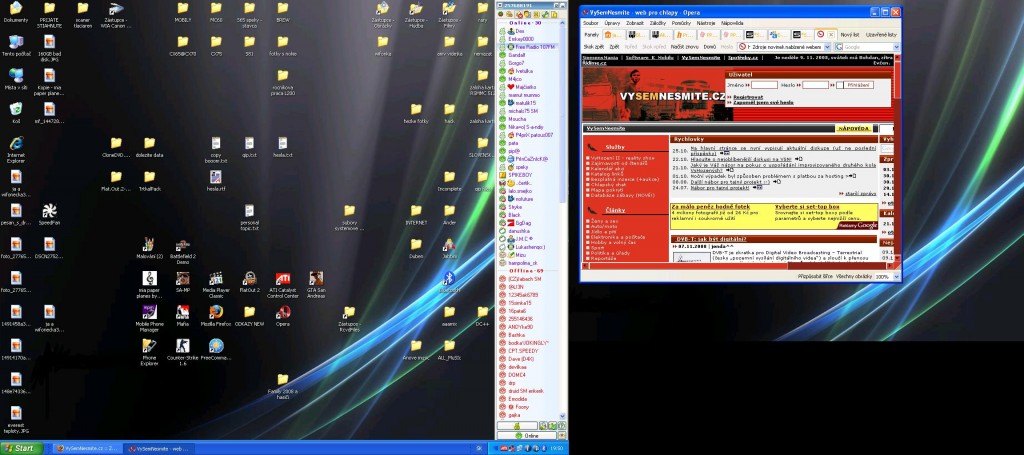Screen dimensions: 1024x455
Task: Open the Recycle Bin (Koš) icon
Action: coord(16,112)
